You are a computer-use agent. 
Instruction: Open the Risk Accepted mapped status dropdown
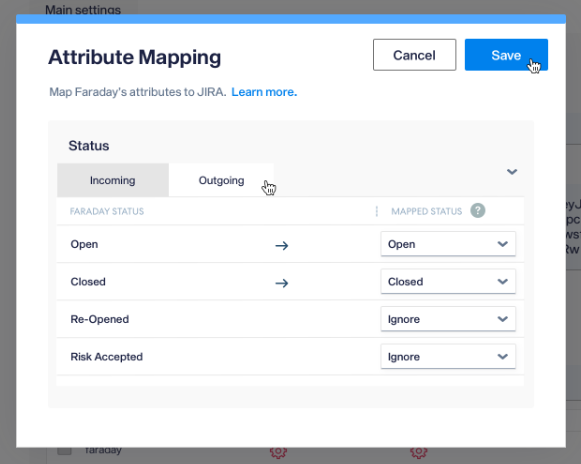click(448, 357)
